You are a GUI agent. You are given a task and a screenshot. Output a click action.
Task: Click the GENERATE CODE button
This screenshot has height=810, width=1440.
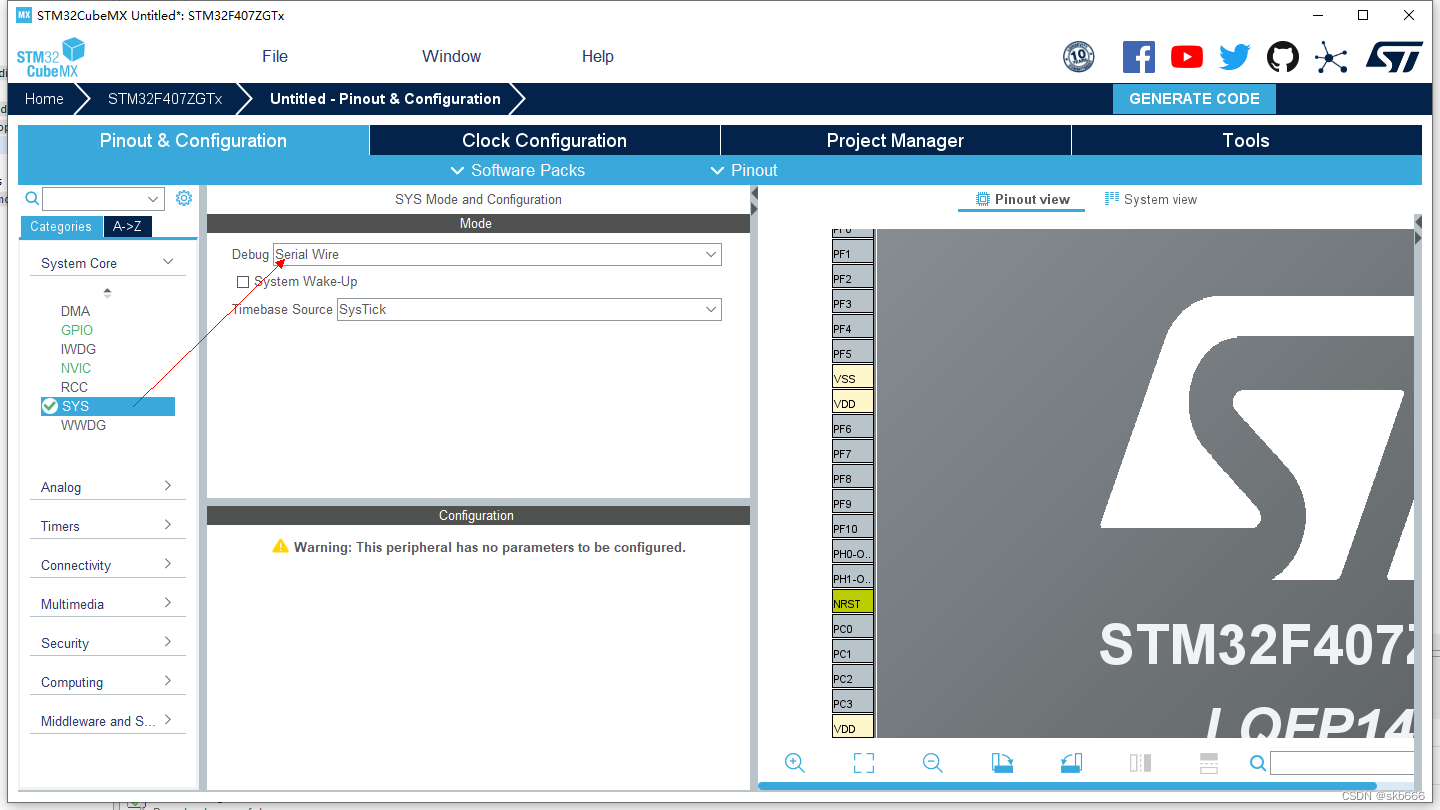point(1193,98)
